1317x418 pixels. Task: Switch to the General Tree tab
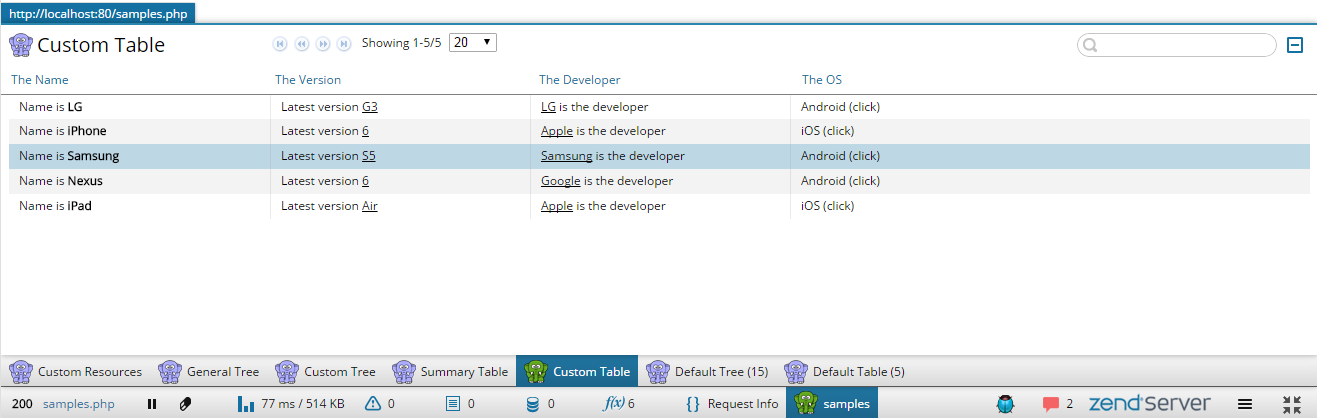point(208,371)
